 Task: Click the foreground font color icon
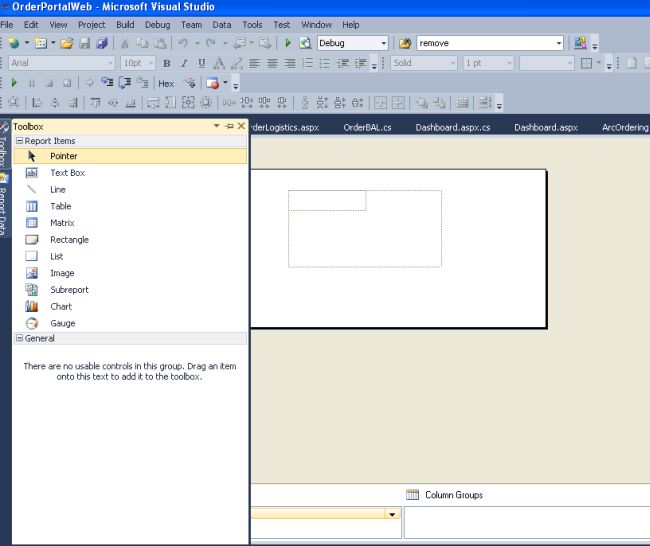coord(219,63)
